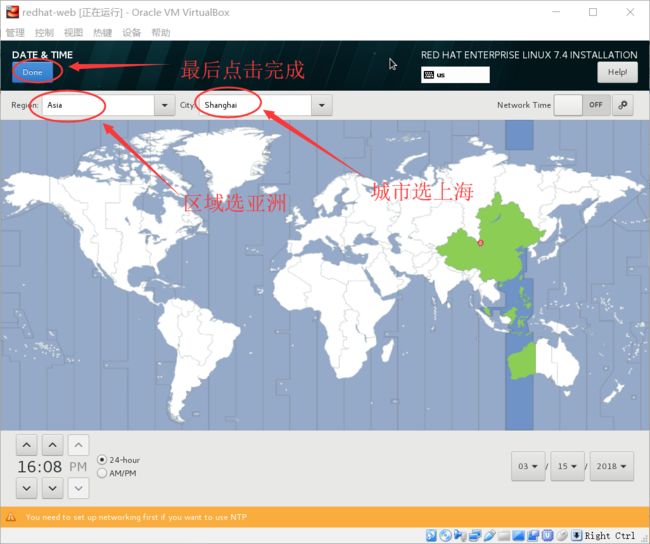Viewport: 650px width, 544px height.
Task: Open the 视图 menu
Action: pyautogui.click(x=73, y=33)
